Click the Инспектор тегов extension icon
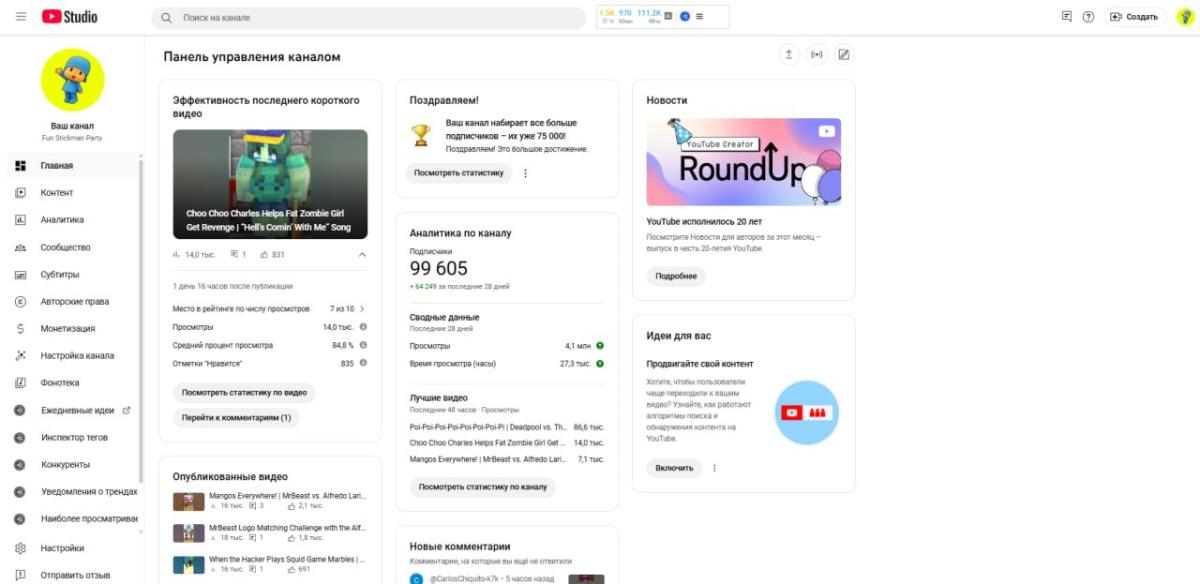Screen dimensions: 1200x584 pos(20,437)
